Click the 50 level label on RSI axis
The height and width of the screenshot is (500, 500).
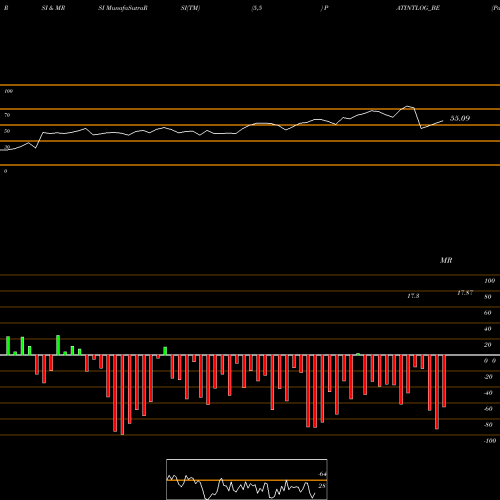click(7, 131)
